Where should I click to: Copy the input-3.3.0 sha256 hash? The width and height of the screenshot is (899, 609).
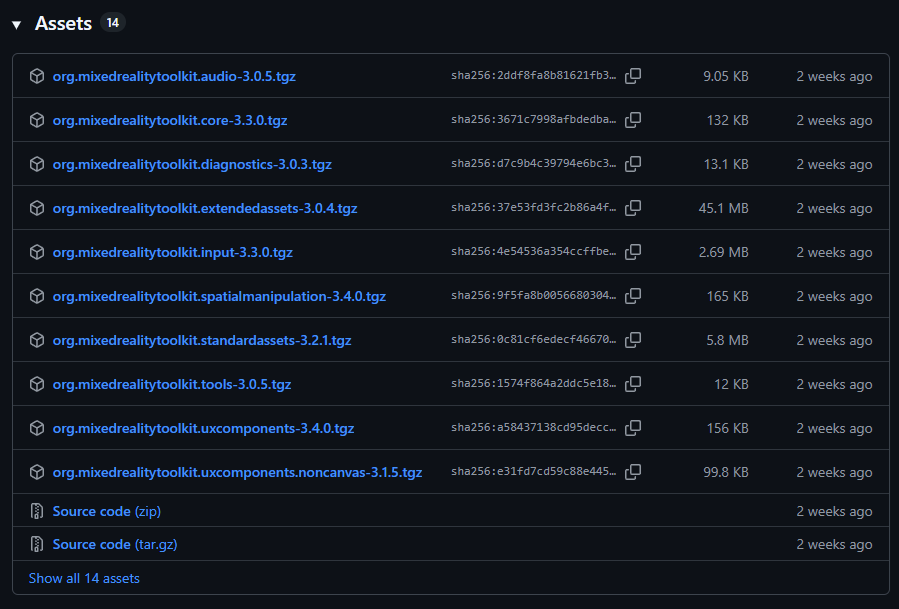tap(633, 252)
